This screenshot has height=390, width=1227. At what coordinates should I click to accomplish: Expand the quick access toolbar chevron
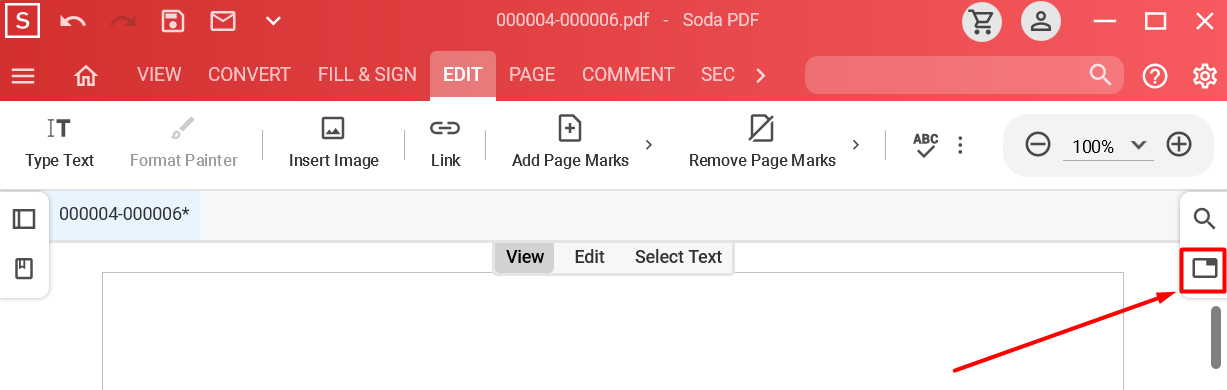coord(273,21)
